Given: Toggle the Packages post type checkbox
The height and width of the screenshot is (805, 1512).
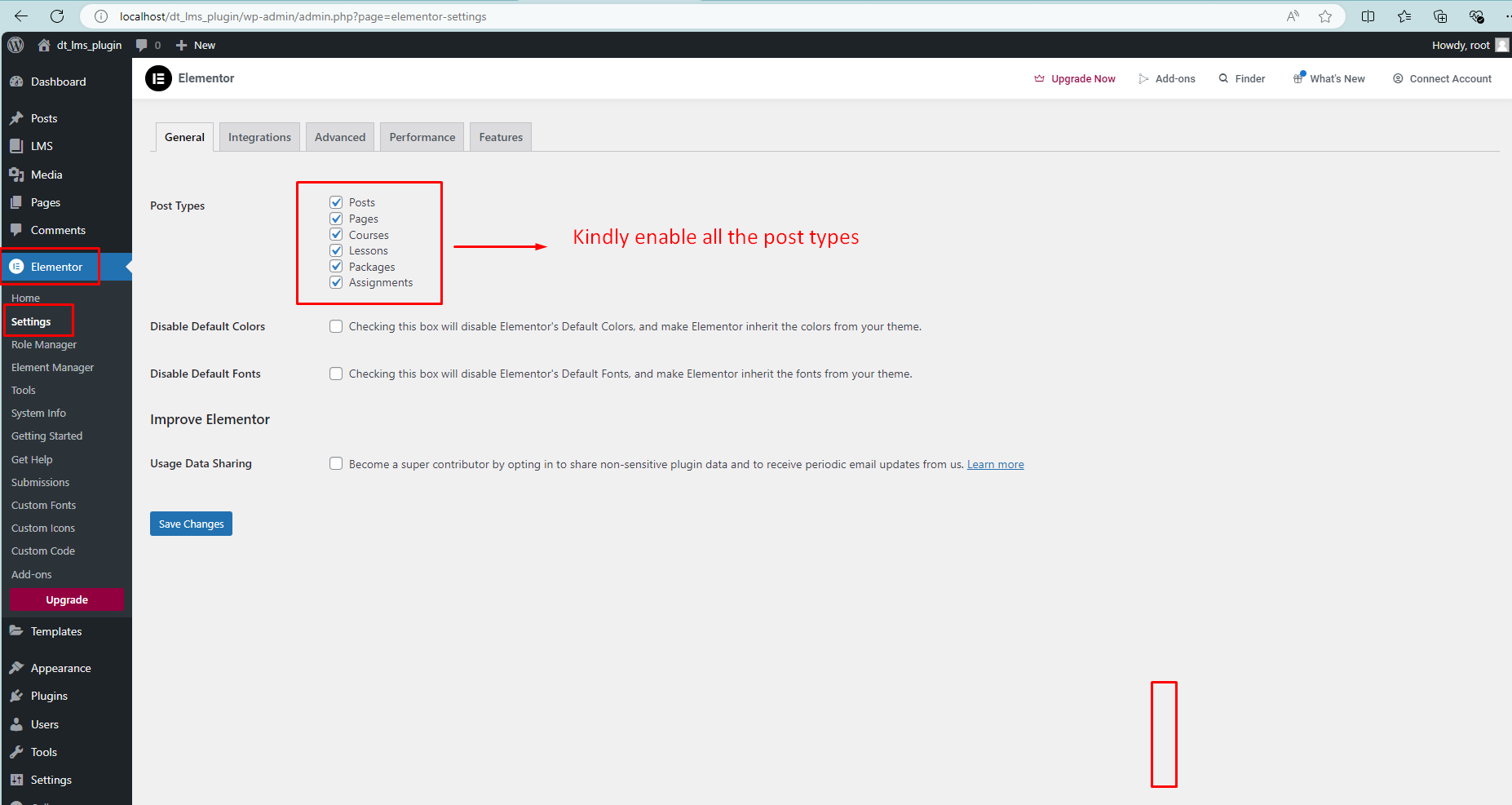Looking at the screenshot, I should [x=336, y=267].
